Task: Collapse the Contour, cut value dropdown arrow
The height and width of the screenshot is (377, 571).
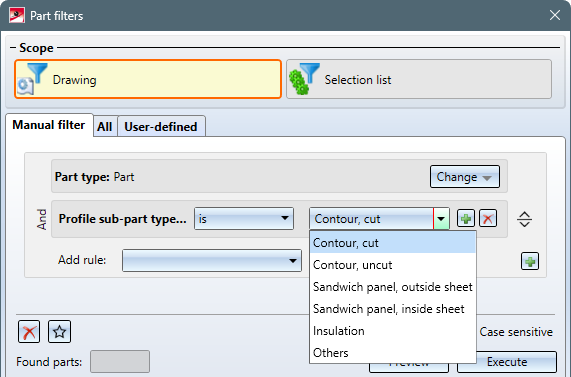Action: [x=441, y=219]
